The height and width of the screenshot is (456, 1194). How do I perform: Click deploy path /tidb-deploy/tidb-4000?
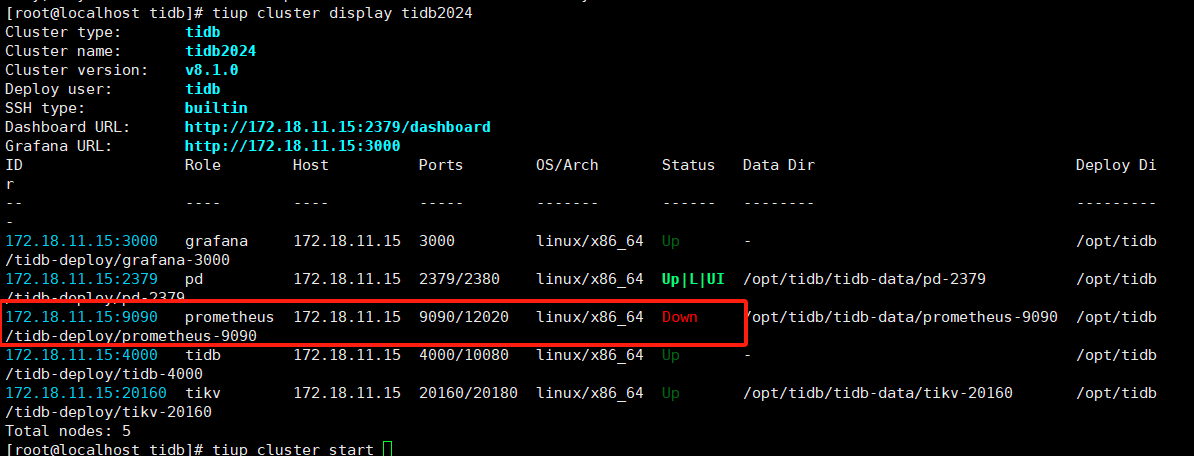point(104,374)
